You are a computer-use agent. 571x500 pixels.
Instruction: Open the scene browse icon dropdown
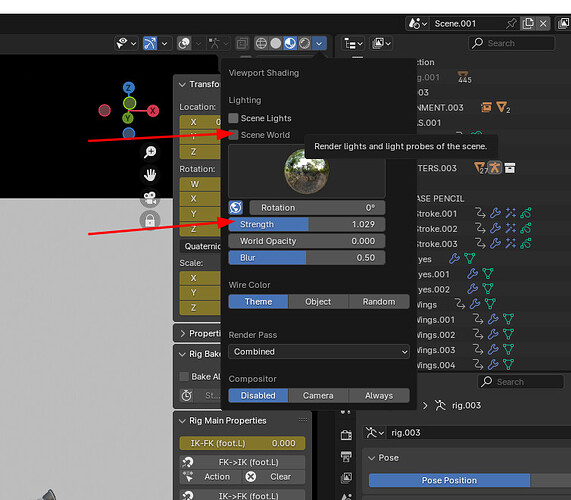pyautogui.click(x=417, y=24)
